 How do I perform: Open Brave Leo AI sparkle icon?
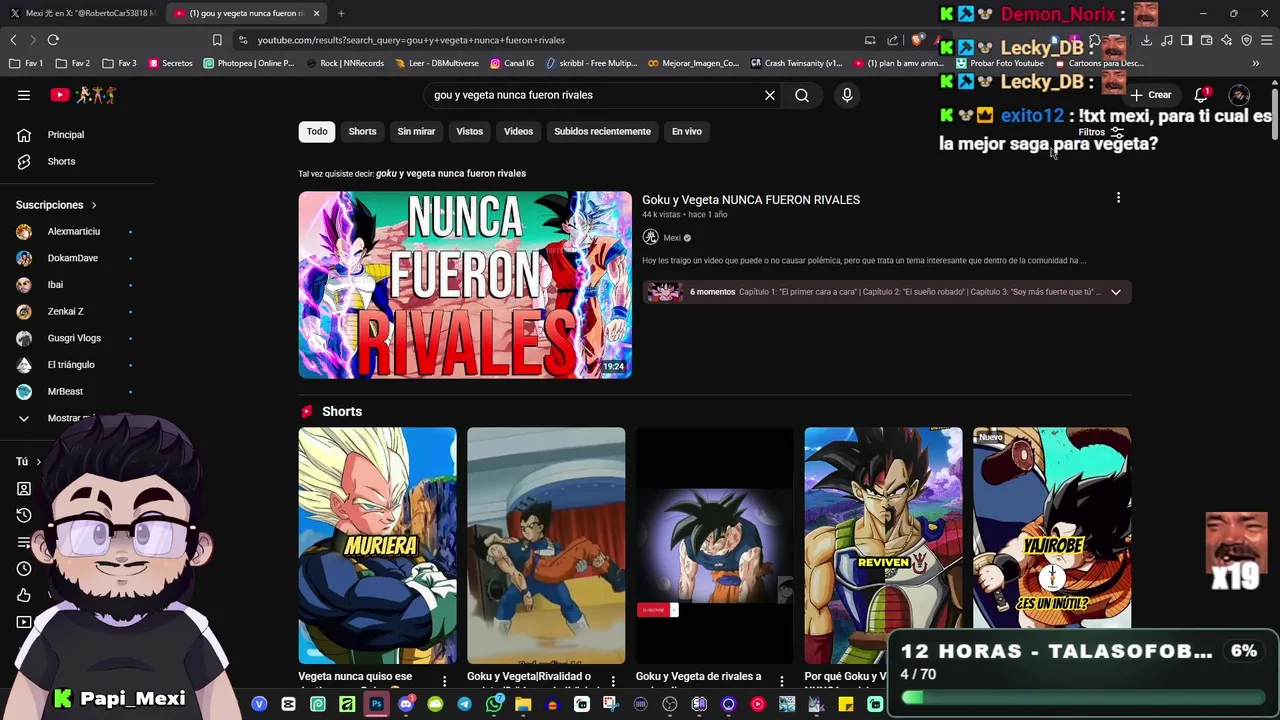(x=1226, y=40)
